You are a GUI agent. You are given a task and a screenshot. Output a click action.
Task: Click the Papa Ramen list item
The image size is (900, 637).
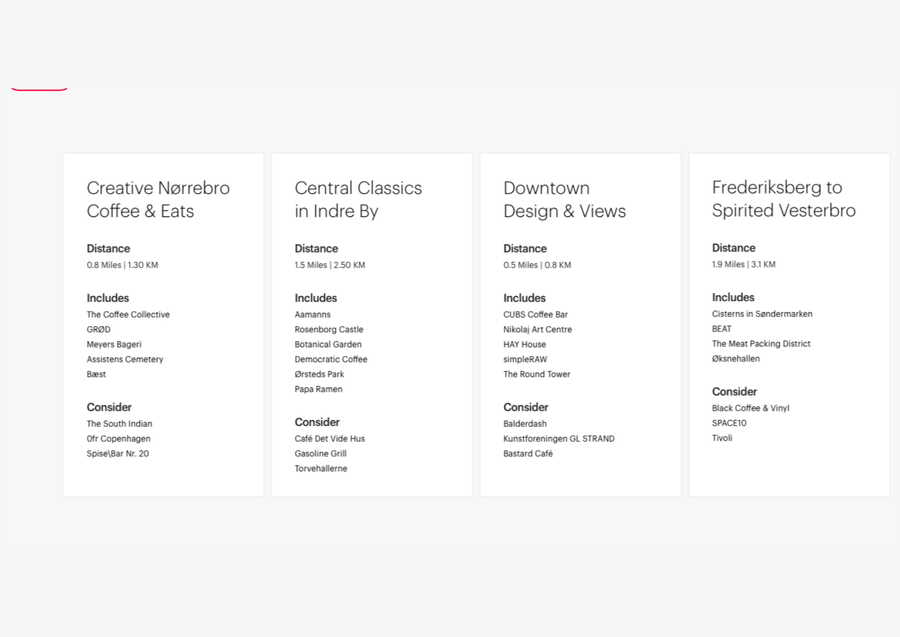(x=318, y=390)
